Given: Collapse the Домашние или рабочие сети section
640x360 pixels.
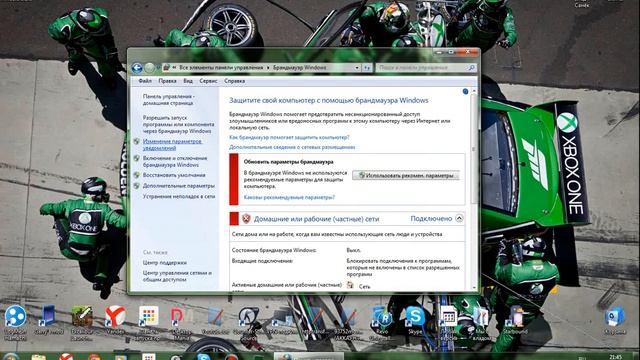Looking at the screenshot, I should click(459, 218).
